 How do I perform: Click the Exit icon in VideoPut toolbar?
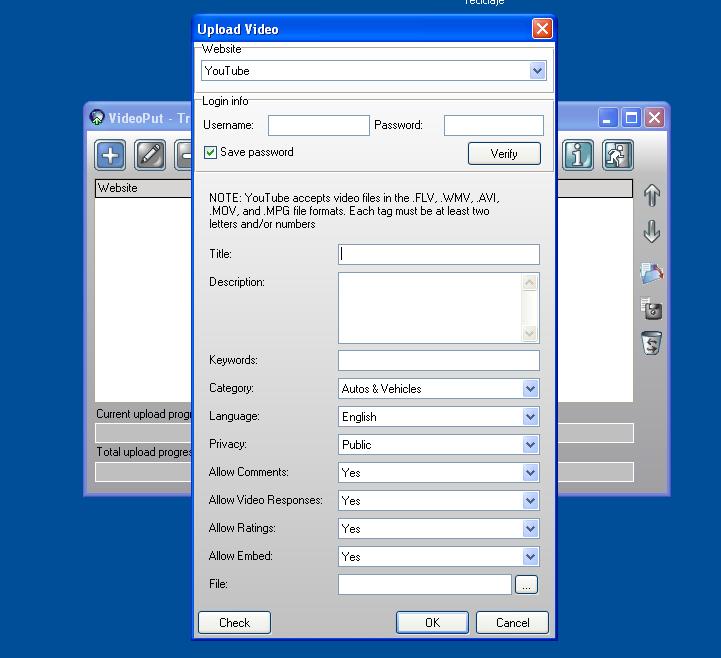click(618, 155)
